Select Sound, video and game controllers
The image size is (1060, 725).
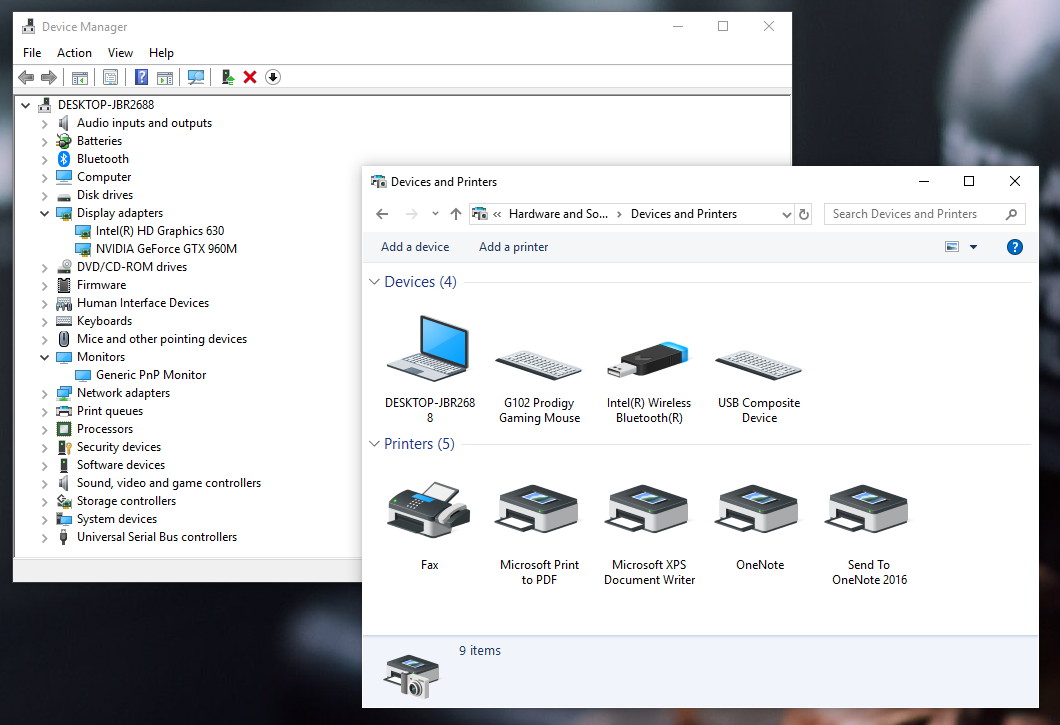(x=168, y=483)
